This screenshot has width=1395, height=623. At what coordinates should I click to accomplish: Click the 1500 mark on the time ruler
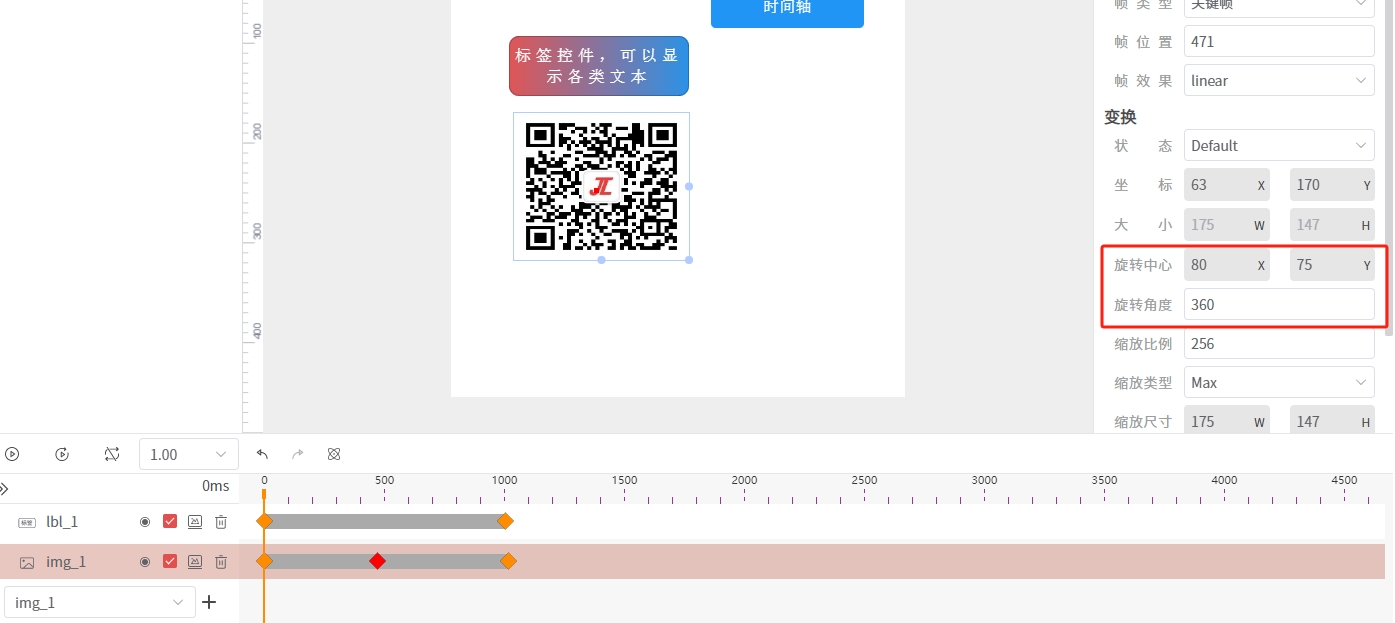(624, 480)
